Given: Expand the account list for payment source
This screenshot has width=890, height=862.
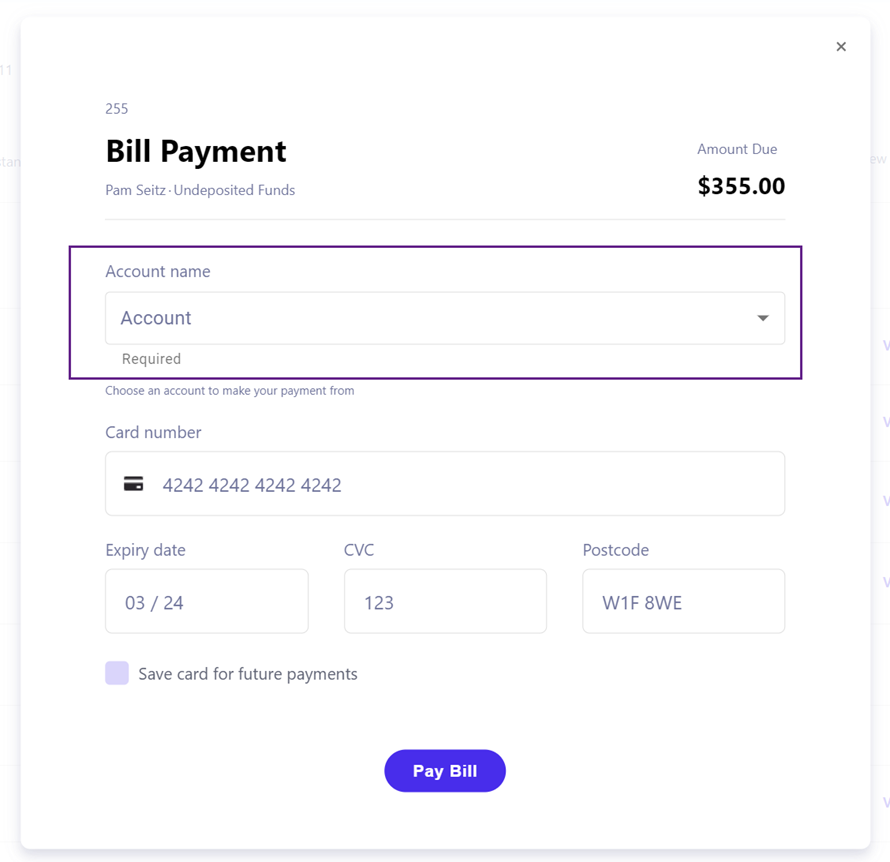Looking at the screenshot, I should 765,318.
